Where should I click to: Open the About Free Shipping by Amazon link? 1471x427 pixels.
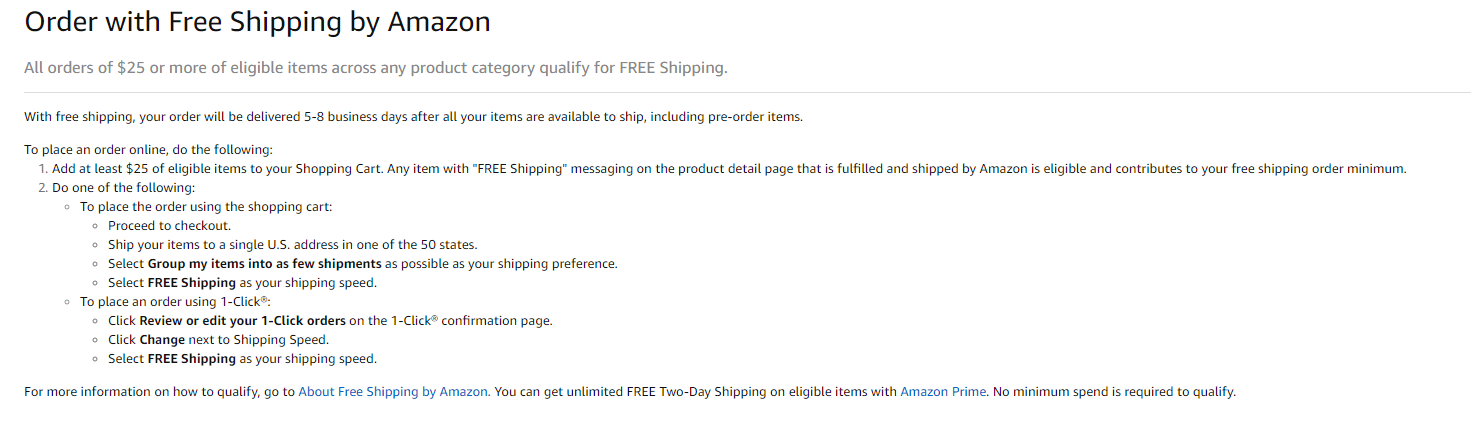393,392
